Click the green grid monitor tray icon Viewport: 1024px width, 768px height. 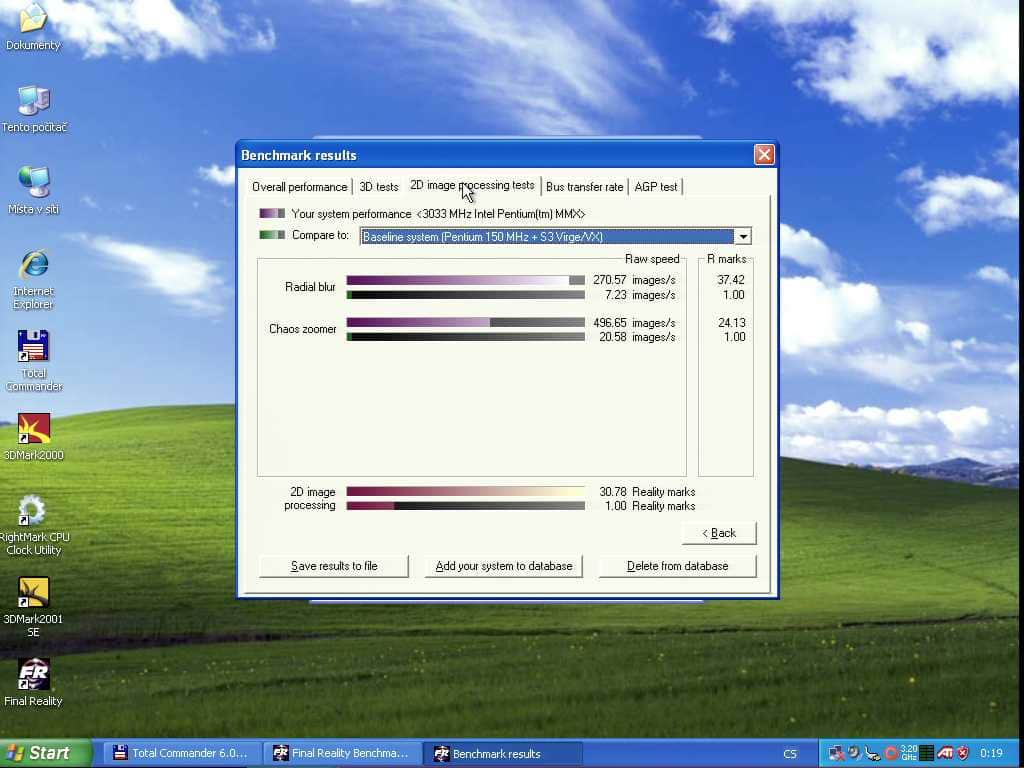pos(926,753)
